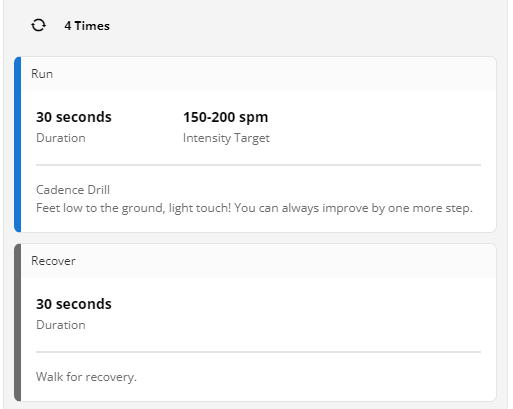The image size is (513, 409).
Task: Click the divider line in Run card
Action: pyautogui.click(x=258, y=165)
